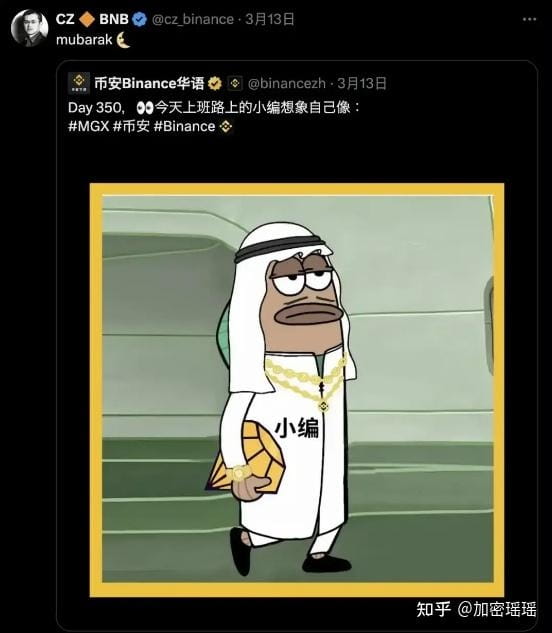The image size is (552, 633).
Task: Click the 币安Binance华语 display name
Action: pos(149,83)
